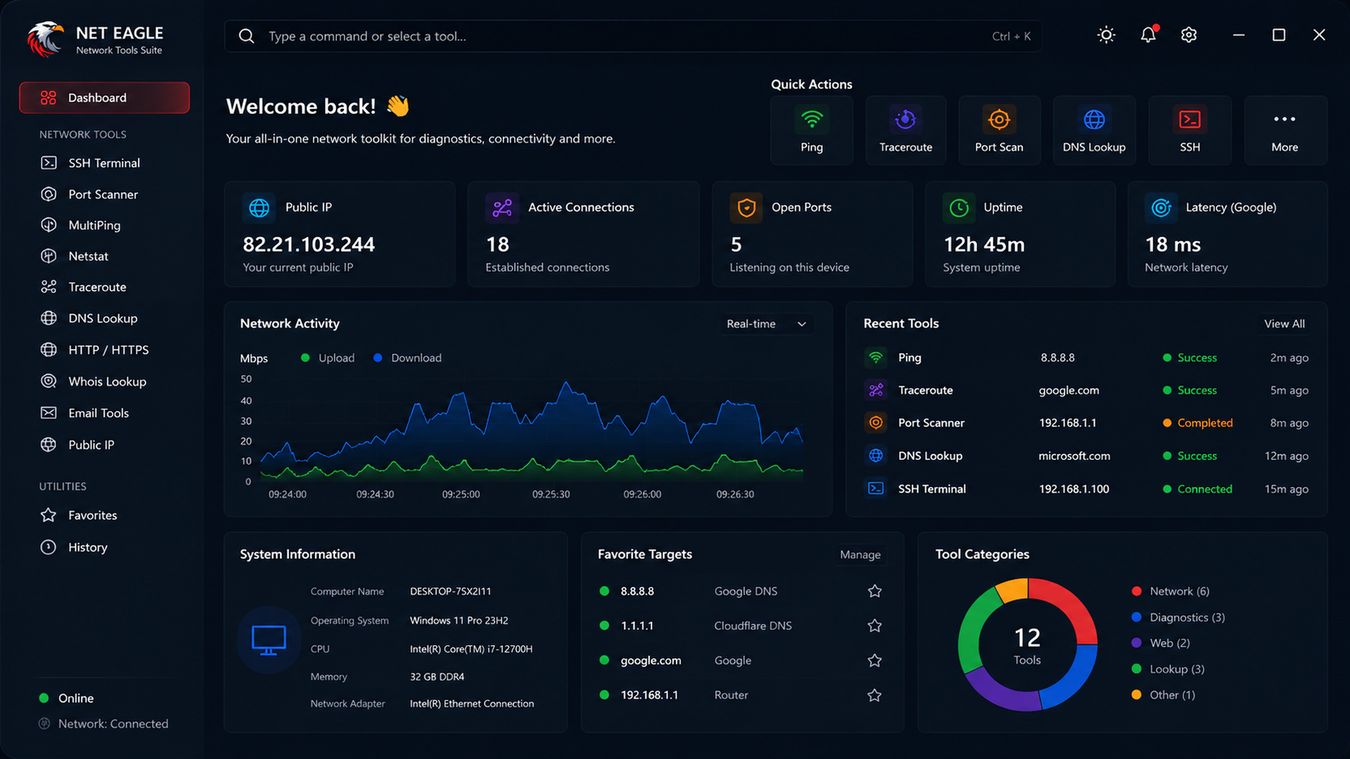Select the red Network legend swatch

coord(1136,591)
